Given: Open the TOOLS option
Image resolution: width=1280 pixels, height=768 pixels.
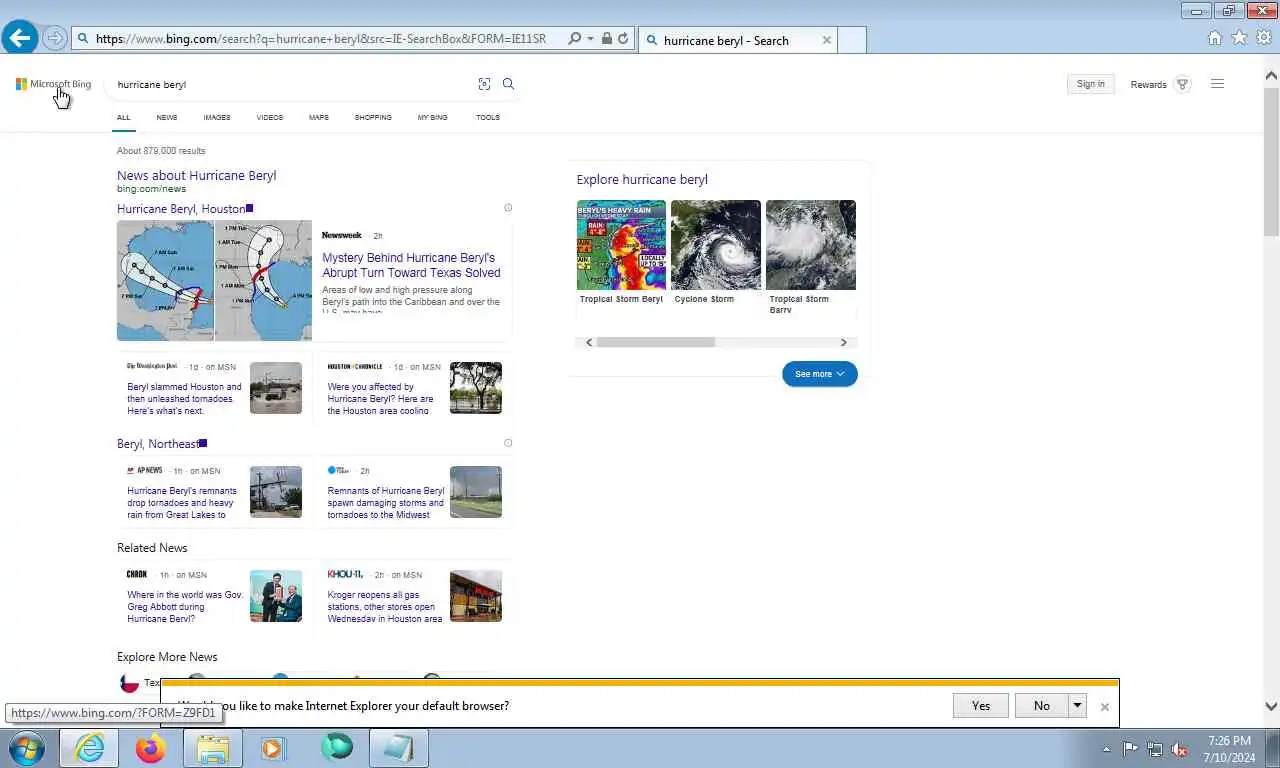Looking at the screenshot, I should coord(488,117).
